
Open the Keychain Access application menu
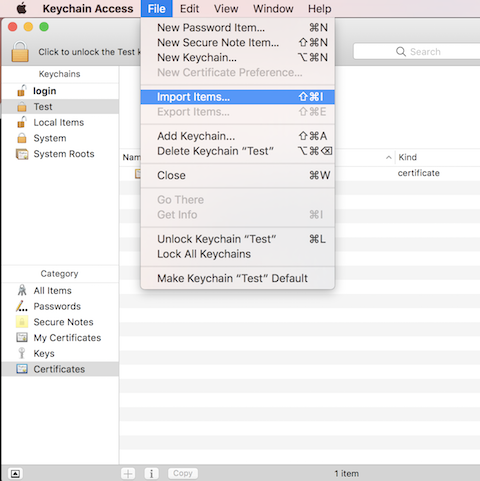coord(88,9)
